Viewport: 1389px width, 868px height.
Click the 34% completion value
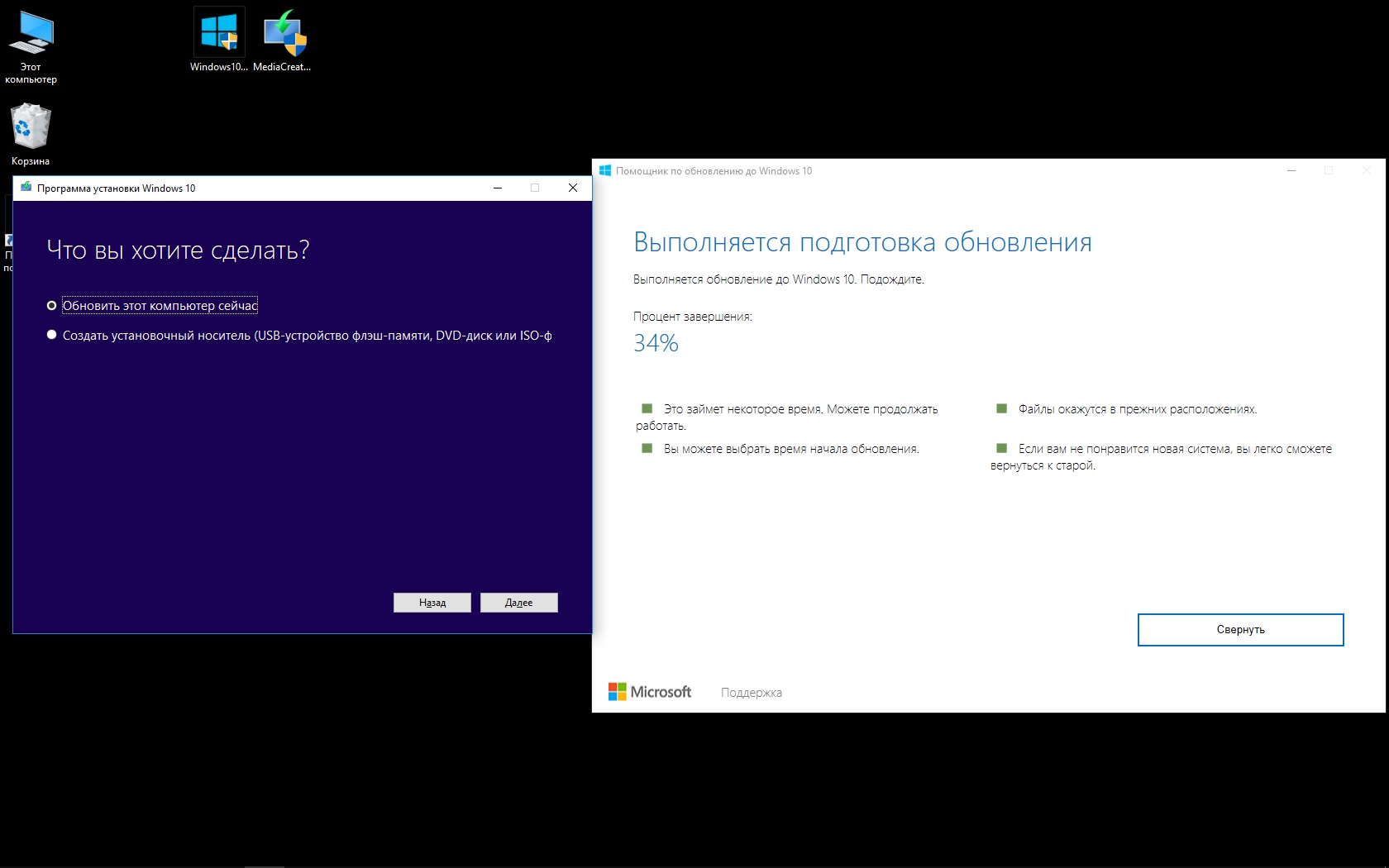[656, 343]
